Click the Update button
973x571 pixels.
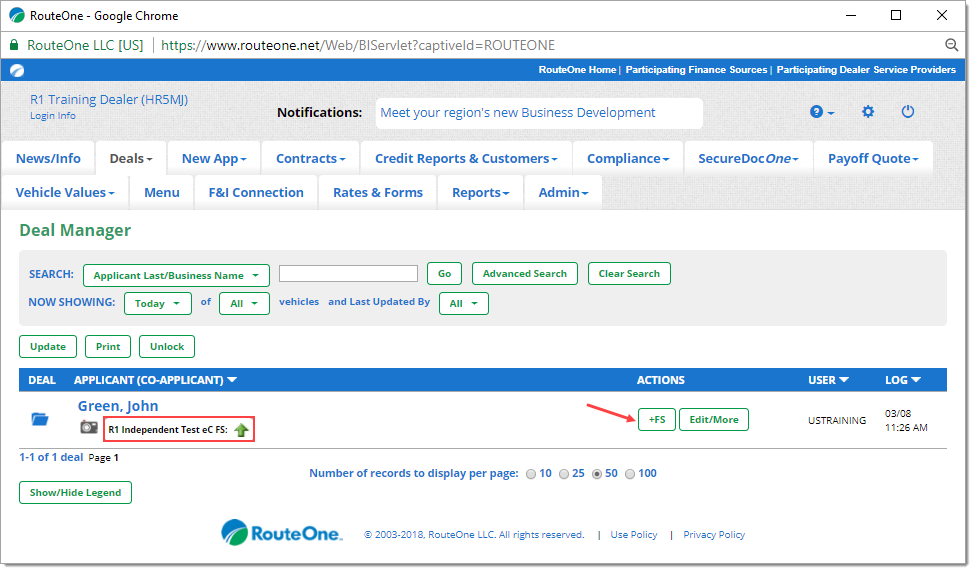click(x=48, y=347)
